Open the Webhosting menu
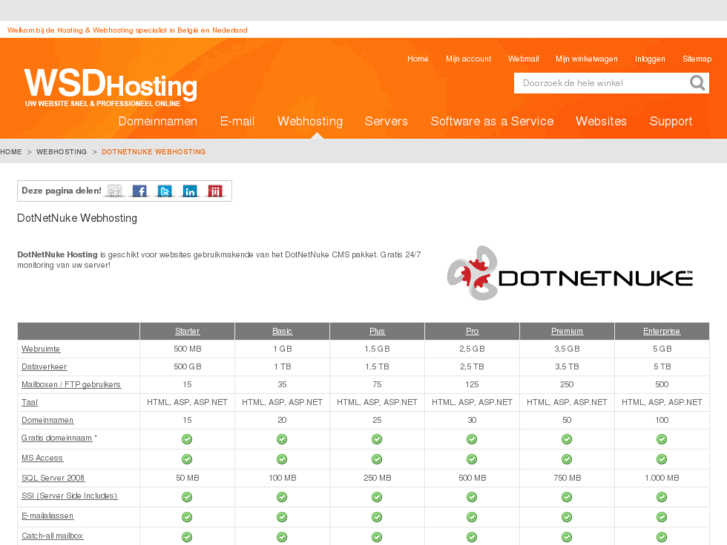The image size is (727, 545). [310, 122]
